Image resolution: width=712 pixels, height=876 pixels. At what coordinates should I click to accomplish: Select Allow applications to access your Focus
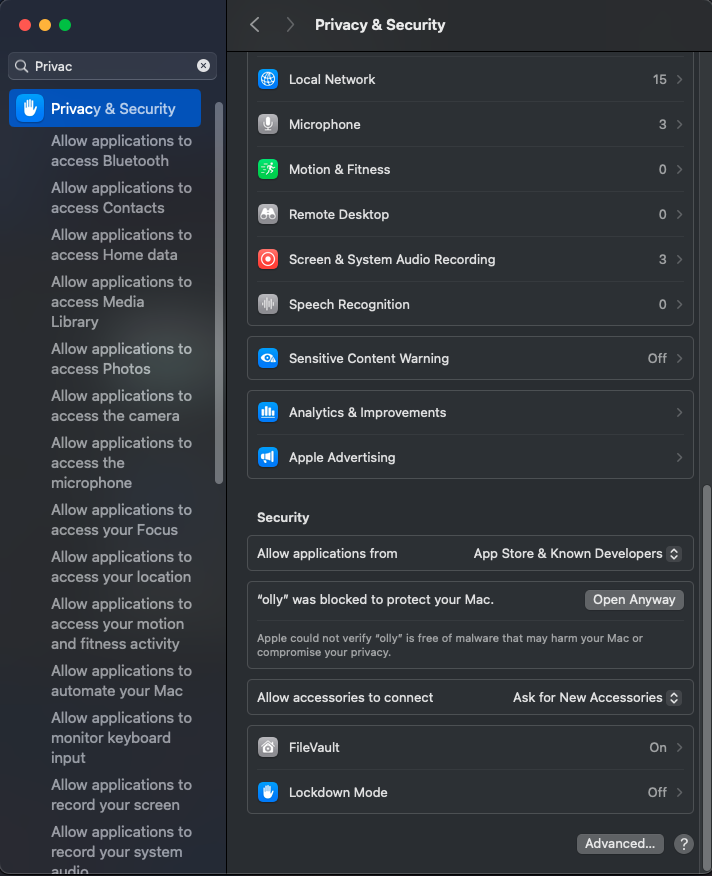121,520
